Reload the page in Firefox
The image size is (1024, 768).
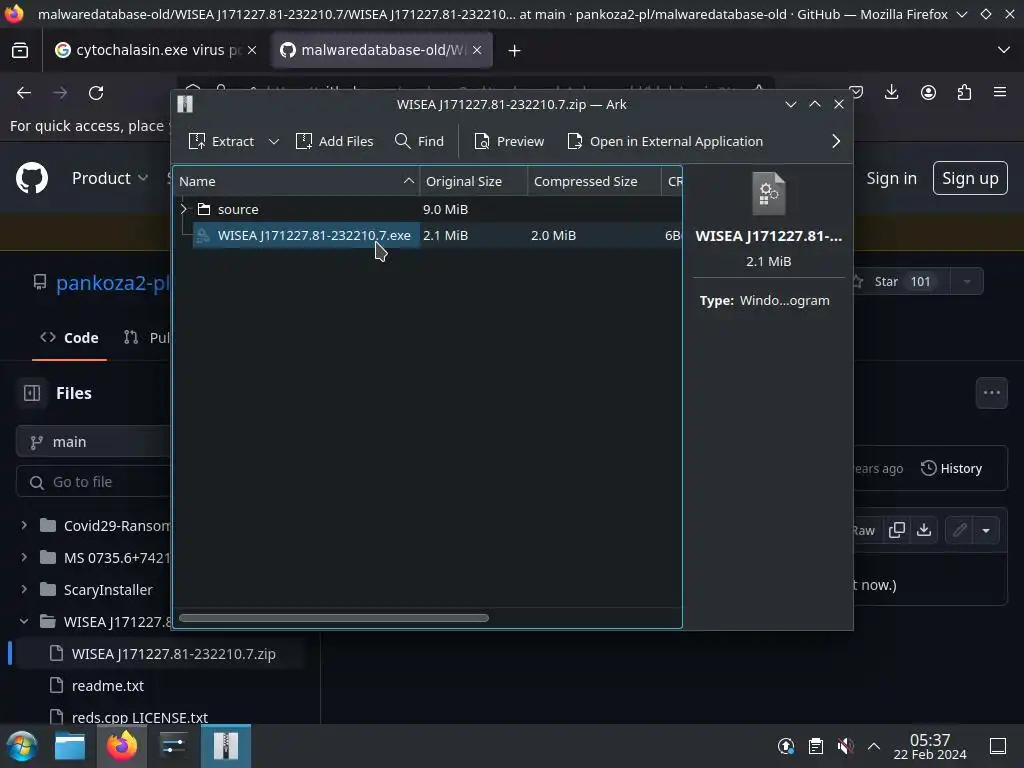[96, 93]
